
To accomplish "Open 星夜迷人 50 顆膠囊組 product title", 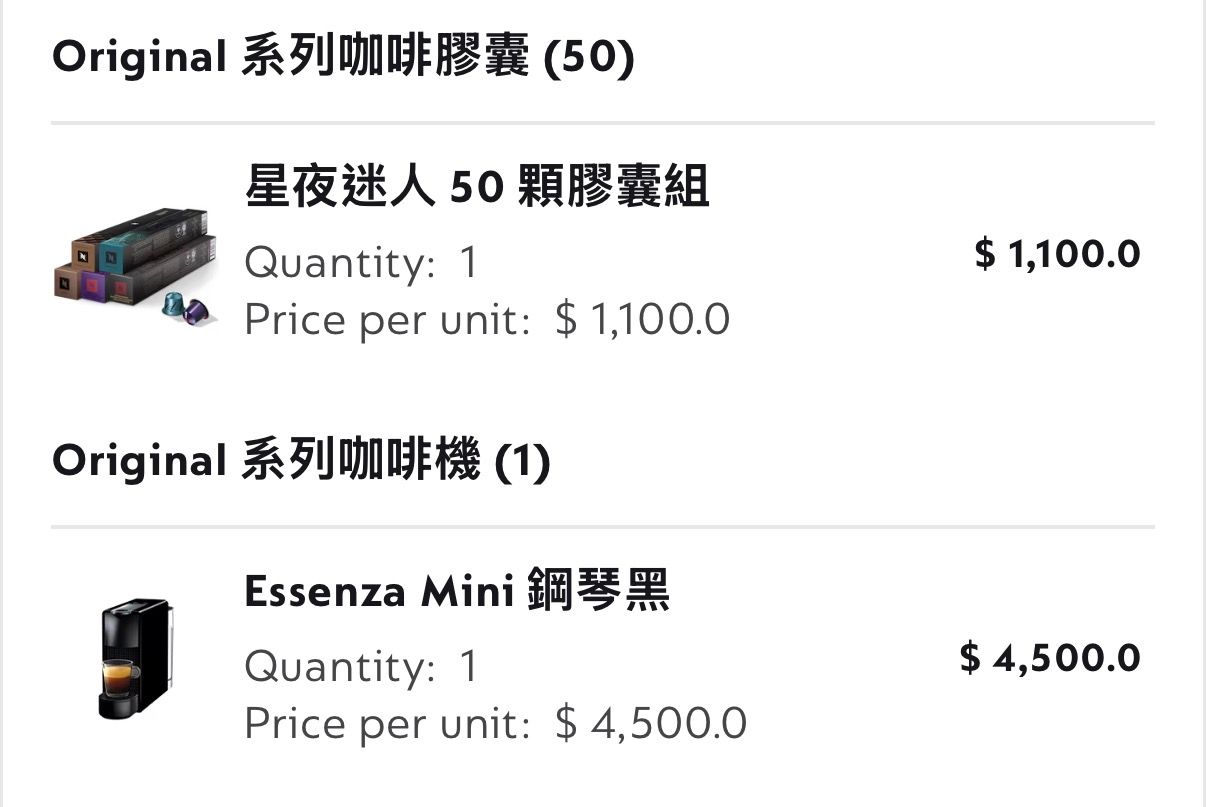I will 476,186.
